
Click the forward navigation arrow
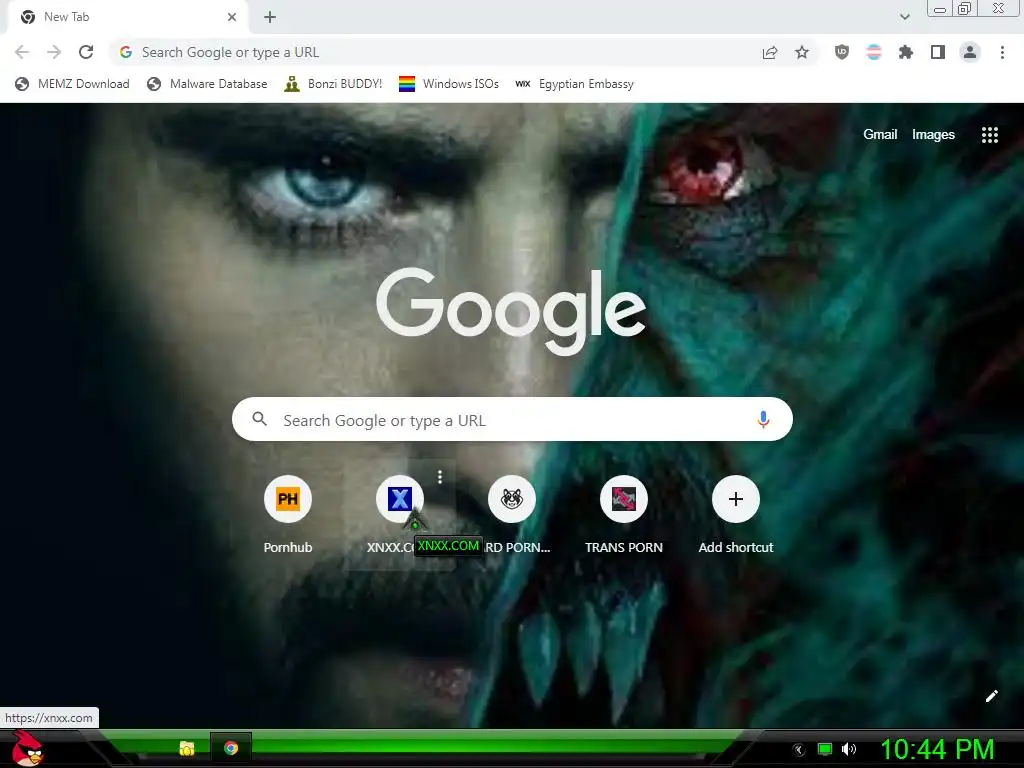coord(54,52)
